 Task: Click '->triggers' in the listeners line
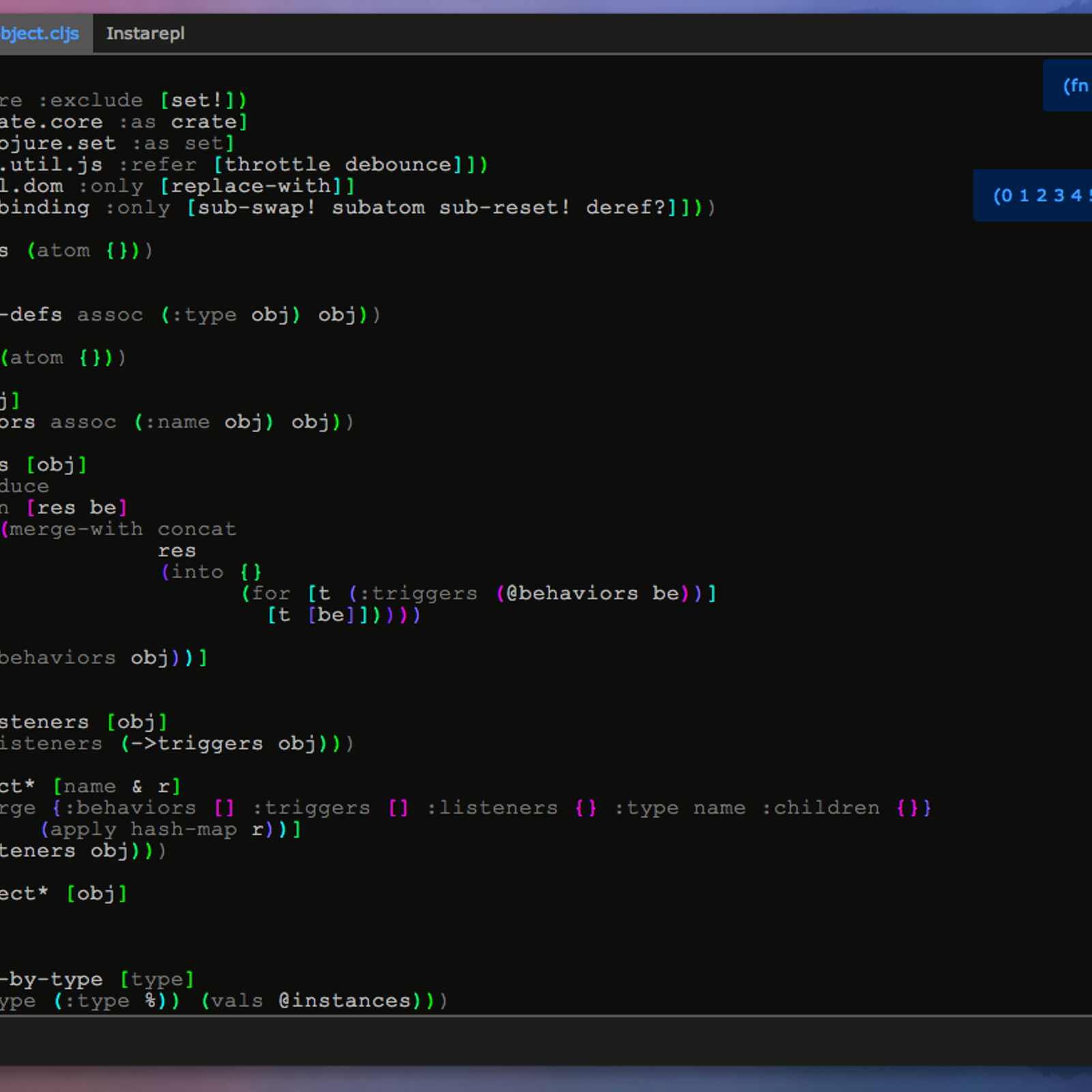[x=197, y=743]
